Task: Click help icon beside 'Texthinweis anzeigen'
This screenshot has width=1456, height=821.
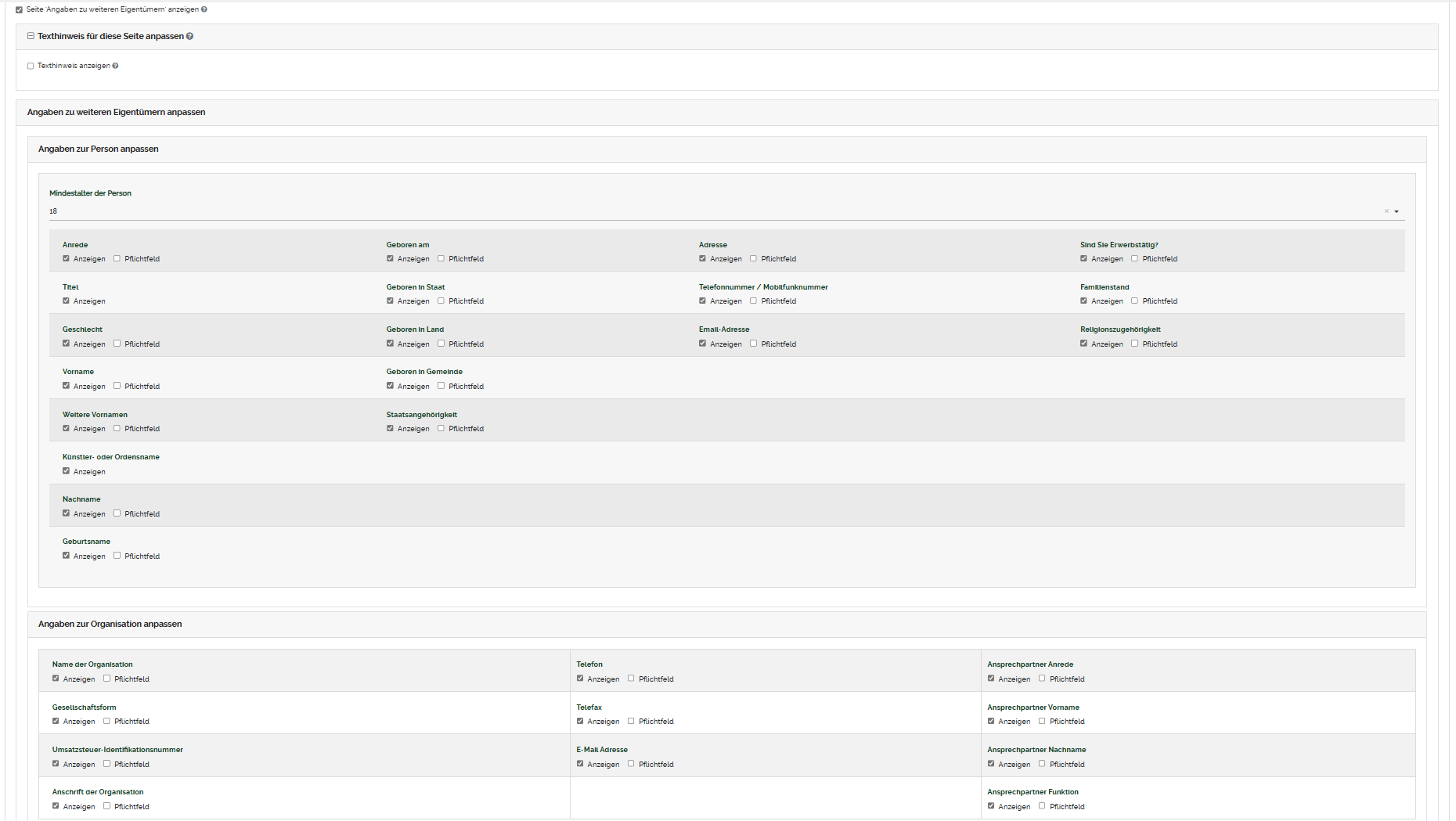Action: pyautogui.click(x=115, y=66)
